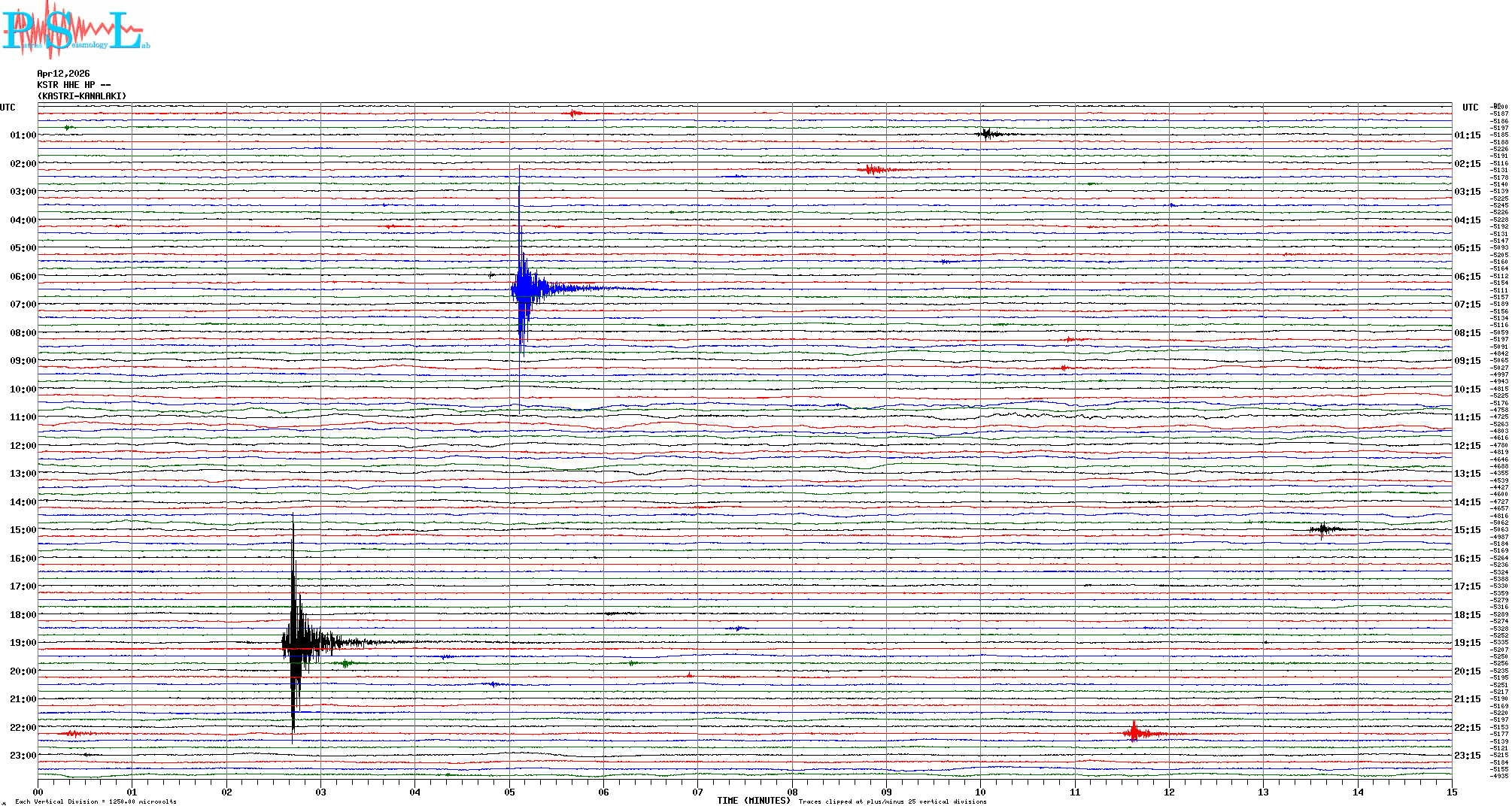Screen dimensions: 1512x812
Task: Click the vertical division microvolts scale note
Action: 96,801
